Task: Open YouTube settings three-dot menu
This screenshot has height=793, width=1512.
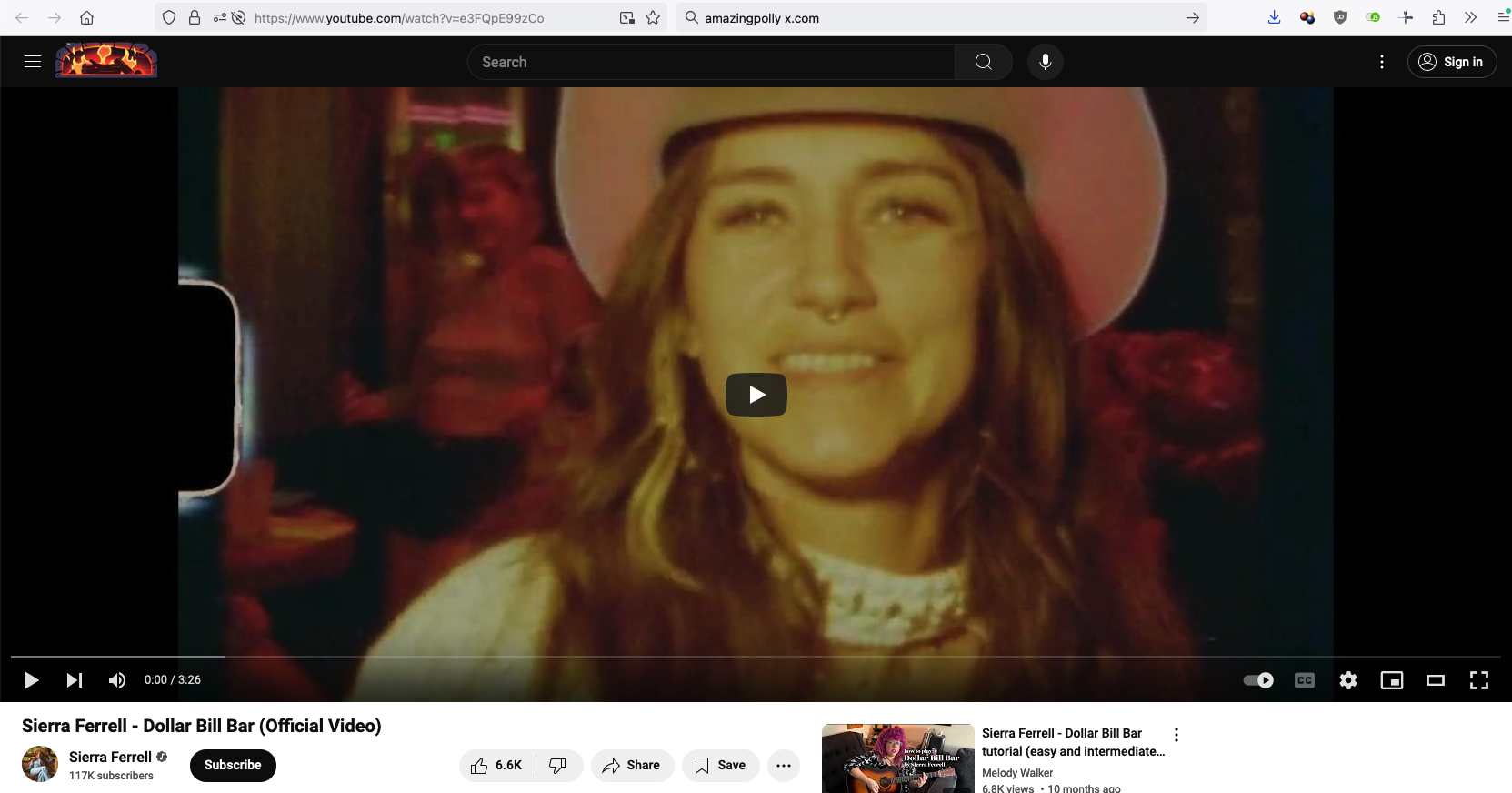Action: [1382, 62]
